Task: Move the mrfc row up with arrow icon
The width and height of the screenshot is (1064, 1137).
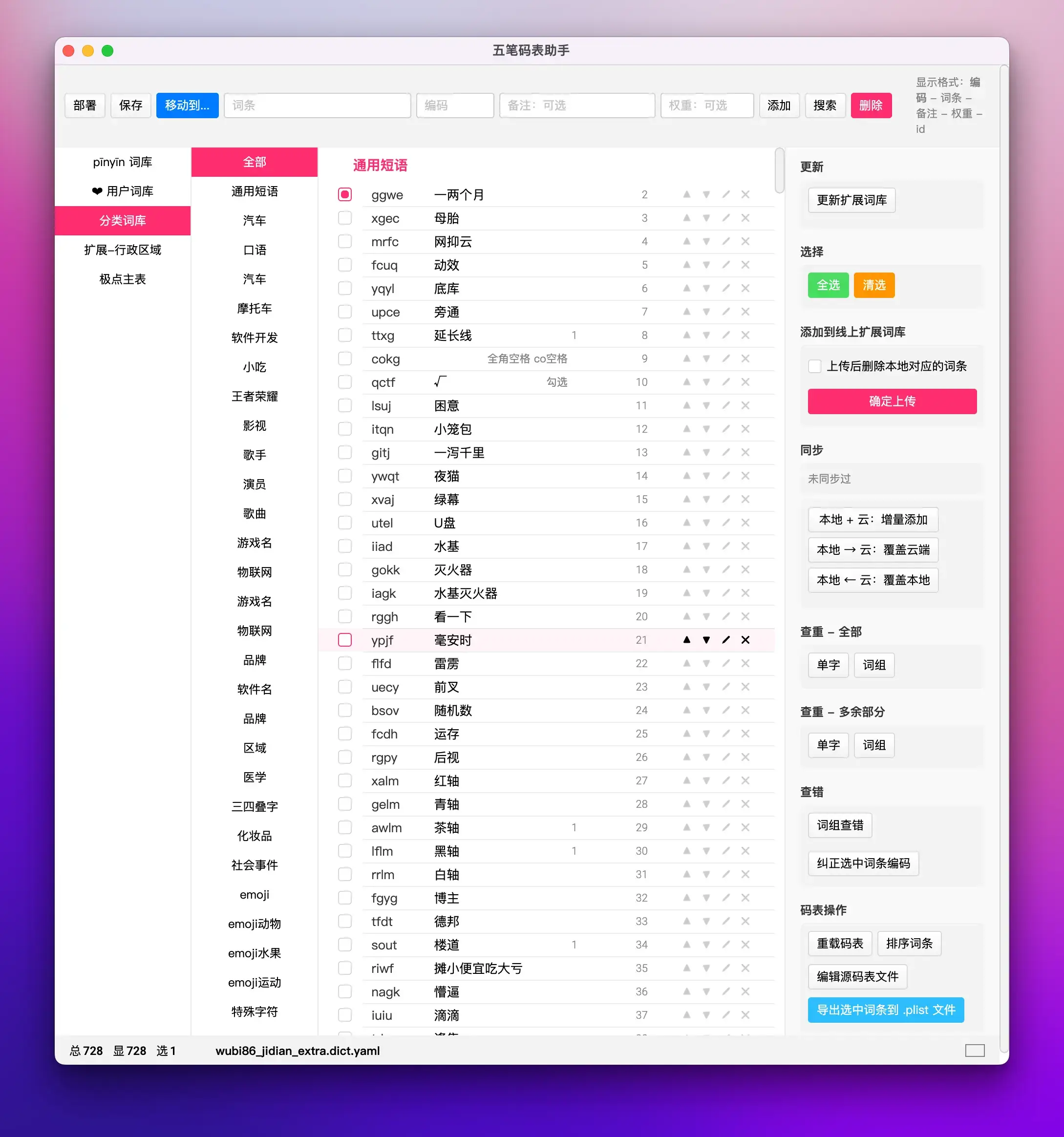Action: click(686, 241)
